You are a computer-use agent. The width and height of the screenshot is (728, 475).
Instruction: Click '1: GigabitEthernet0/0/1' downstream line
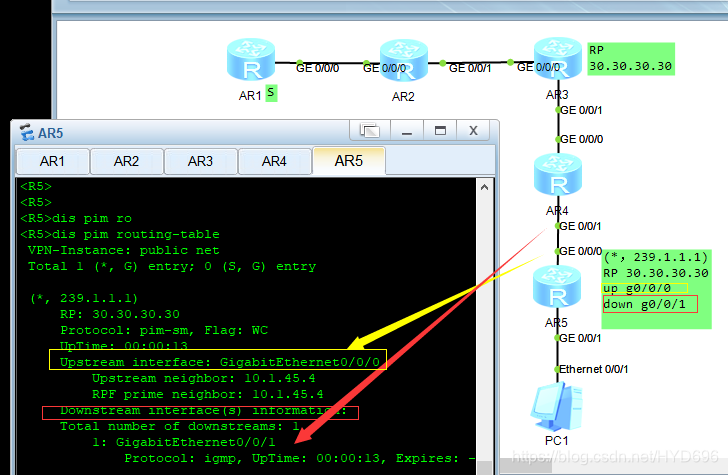coord(184,442)
